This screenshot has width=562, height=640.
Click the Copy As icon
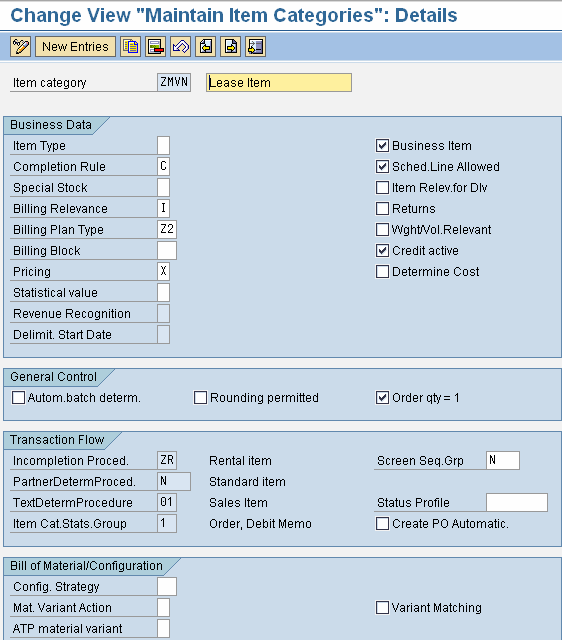point(131,47)
